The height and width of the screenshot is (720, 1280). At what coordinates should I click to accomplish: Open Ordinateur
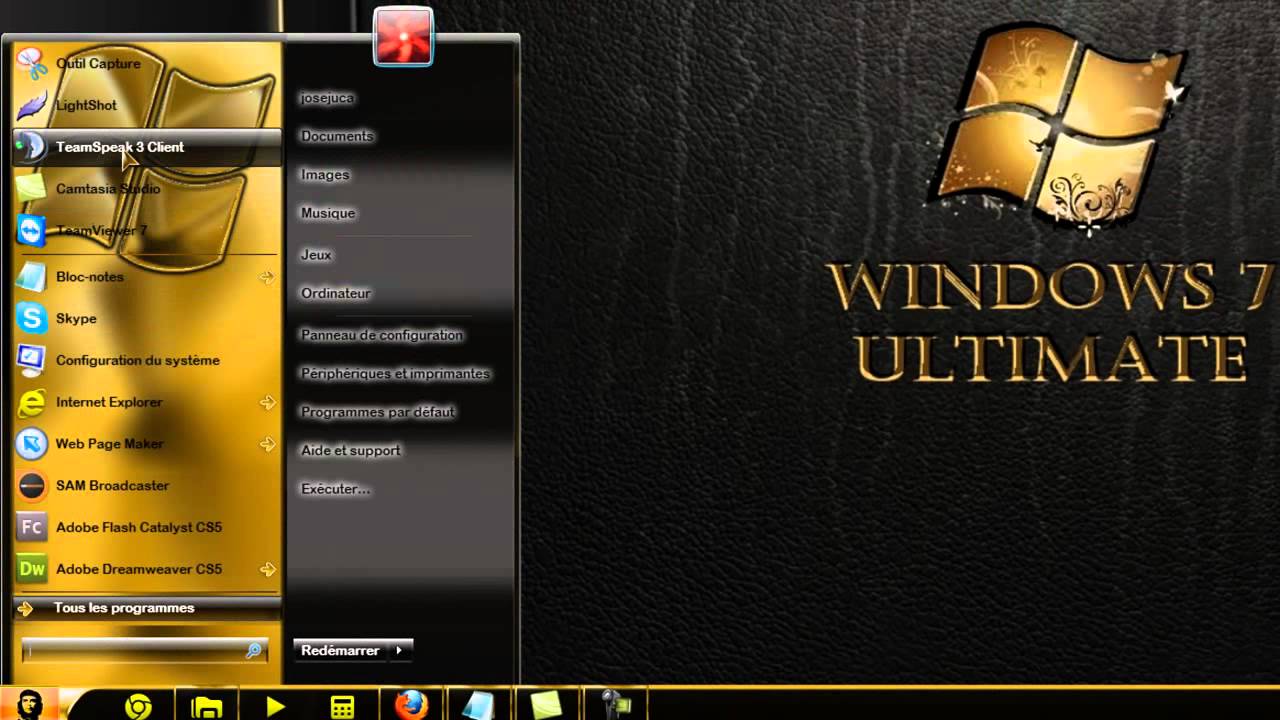[x=336, y=293]
